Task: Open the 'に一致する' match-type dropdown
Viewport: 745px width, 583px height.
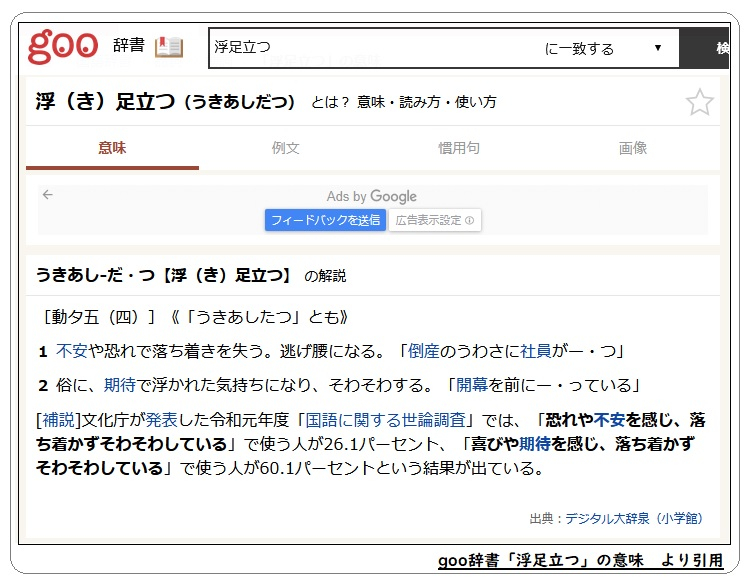Action: pos(603,48)
